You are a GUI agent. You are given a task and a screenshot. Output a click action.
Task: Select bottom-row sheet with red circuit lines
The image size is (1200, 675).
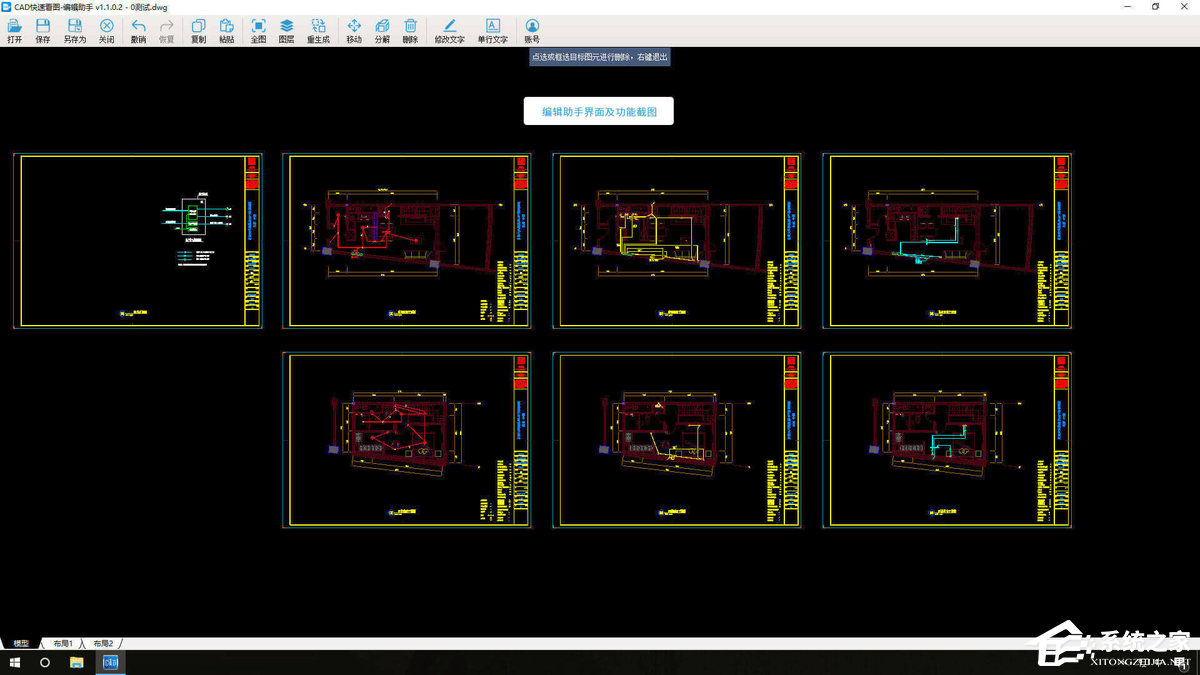tap(407, 440)
